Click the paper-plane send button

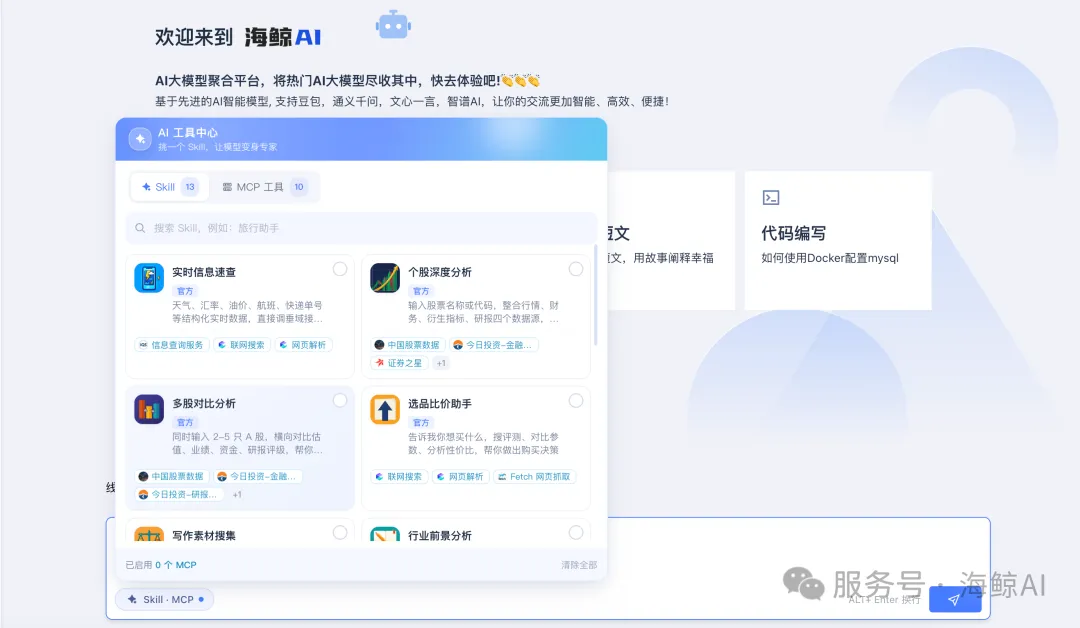pos(955,599)
